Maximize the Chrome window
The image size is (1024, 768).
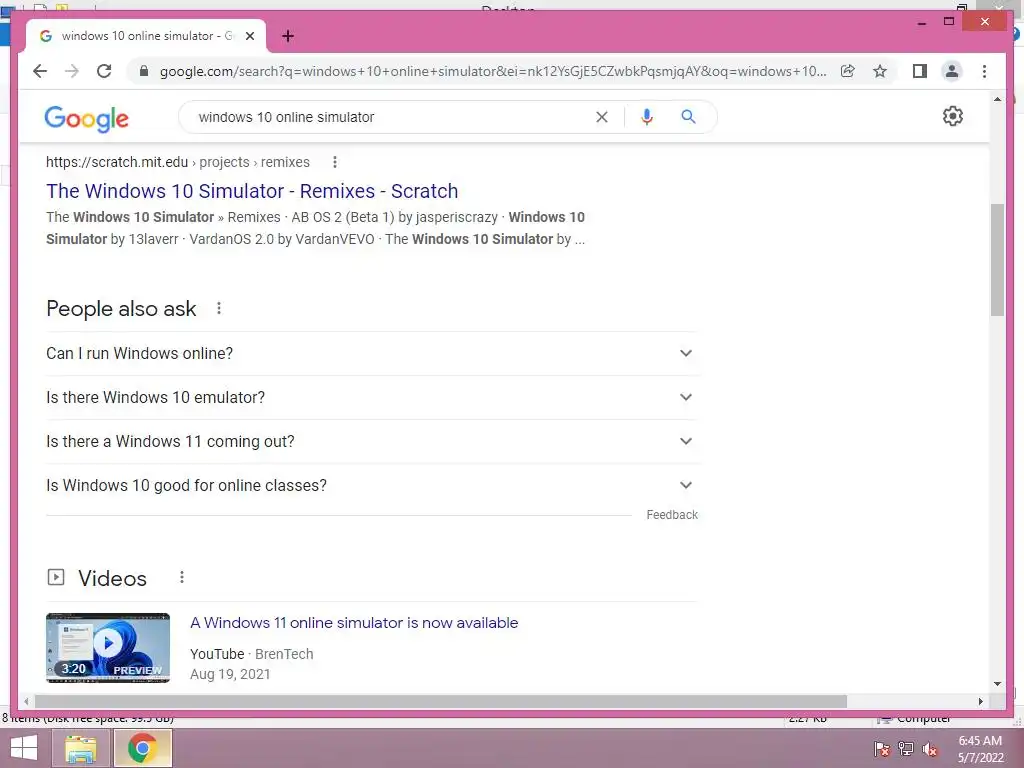(949, 22)
